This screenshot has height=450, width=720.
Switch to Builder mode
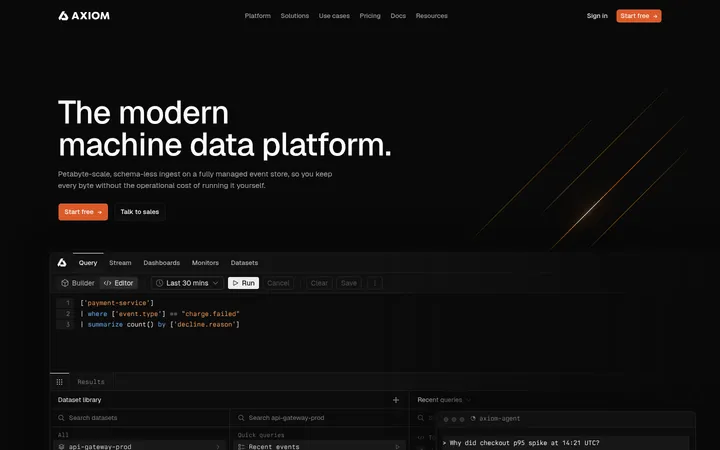78,283
